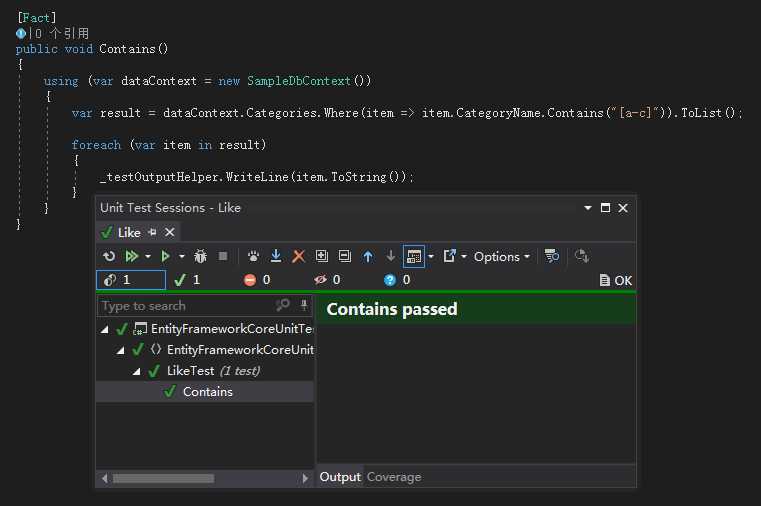Click the blue download-arrow import icon

pos(276,256)
